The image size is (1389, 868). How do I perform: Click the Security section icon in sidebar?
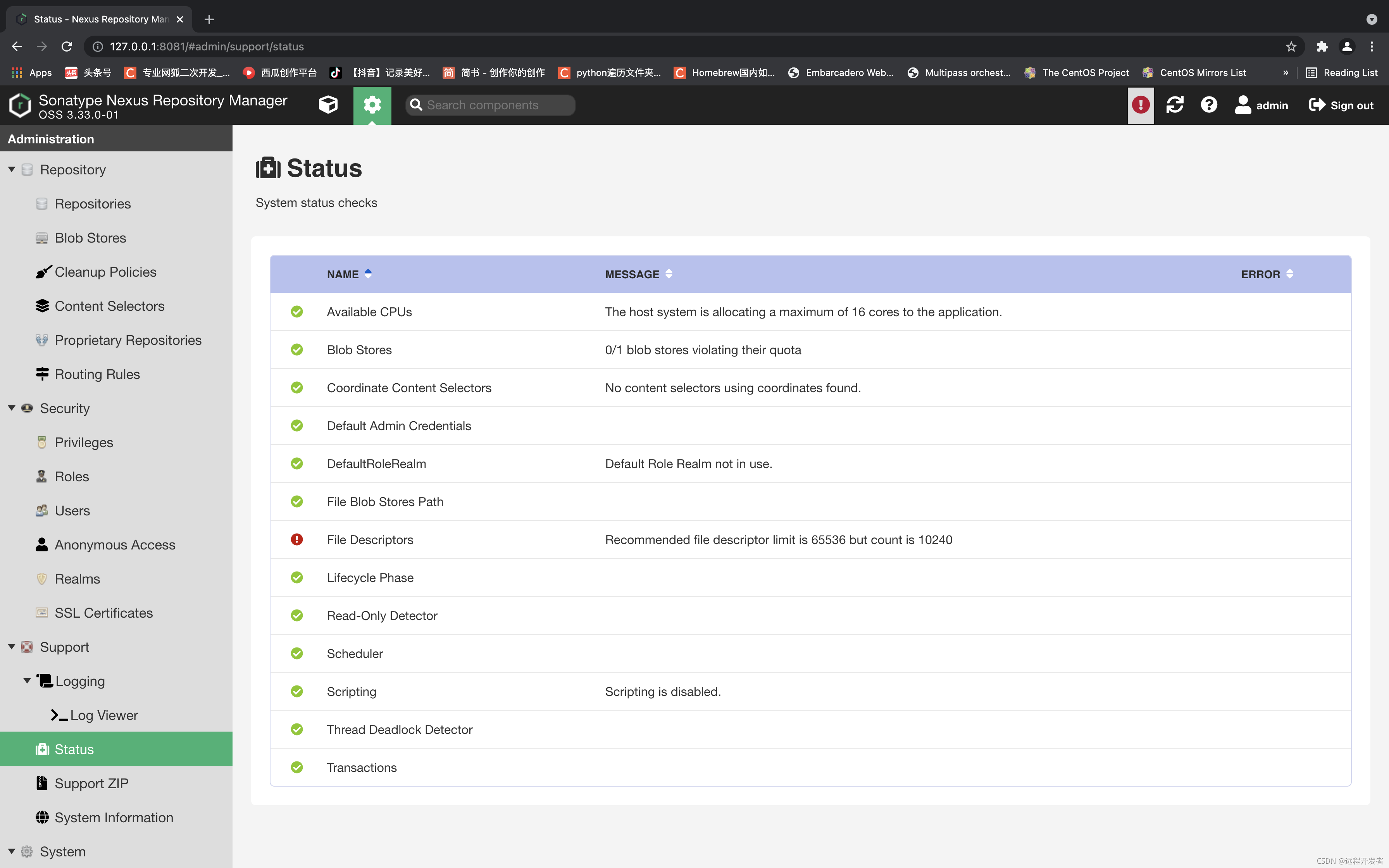pos(27,408)
